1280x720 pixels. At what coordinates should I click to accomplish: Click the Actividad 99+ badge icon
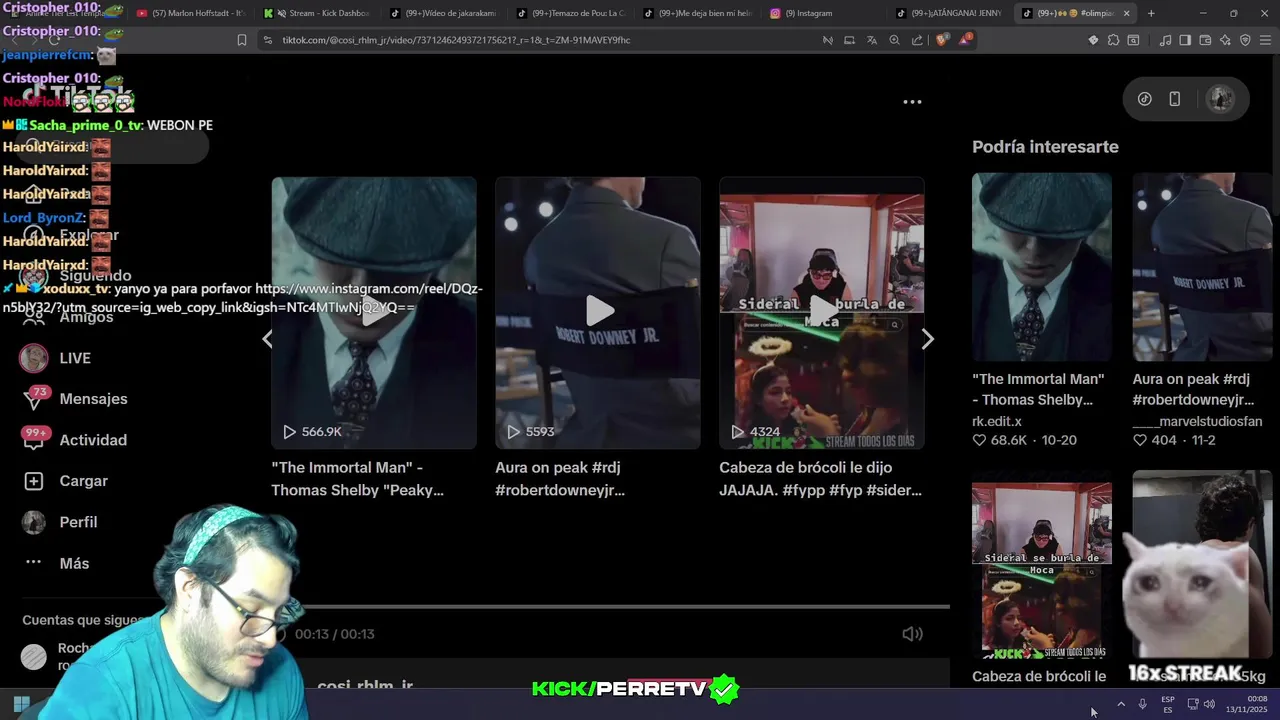click(34, 438)
